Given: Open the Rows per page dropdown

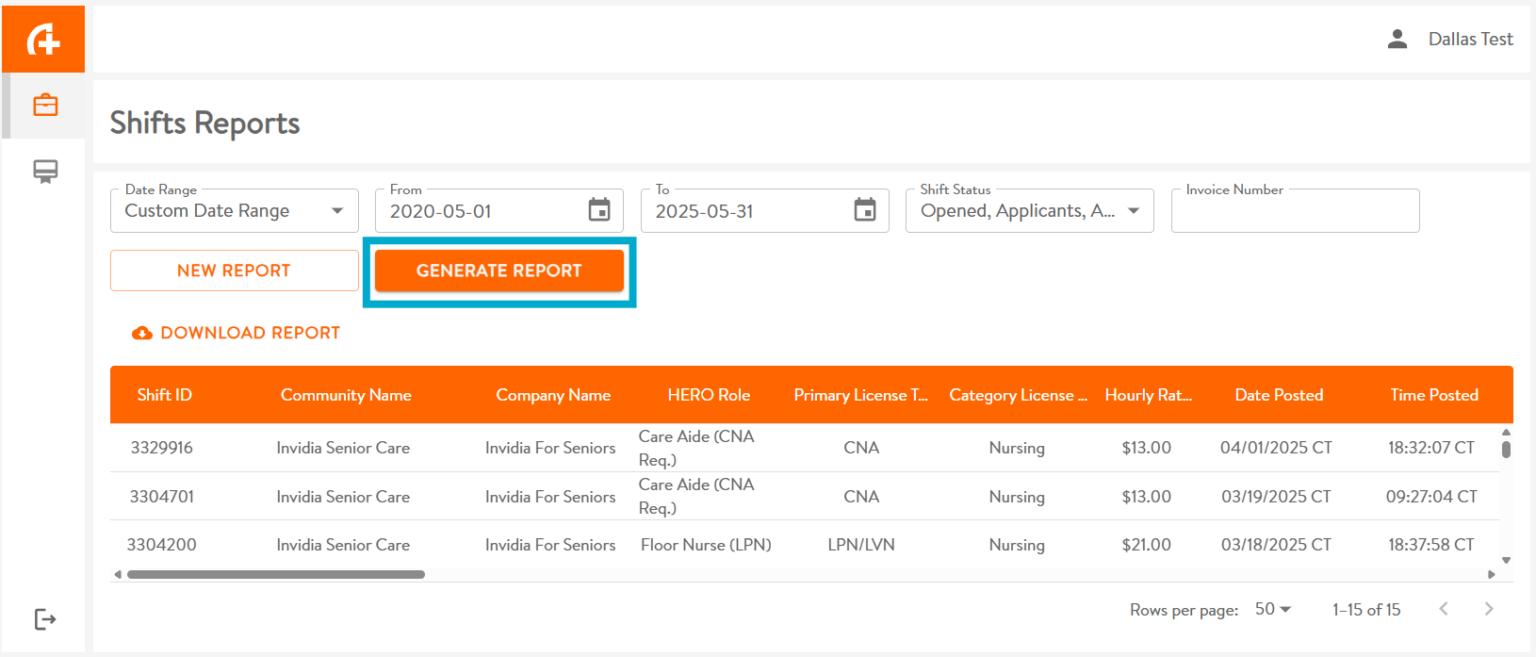Looking at the screenshot, I should (1273, 609).
